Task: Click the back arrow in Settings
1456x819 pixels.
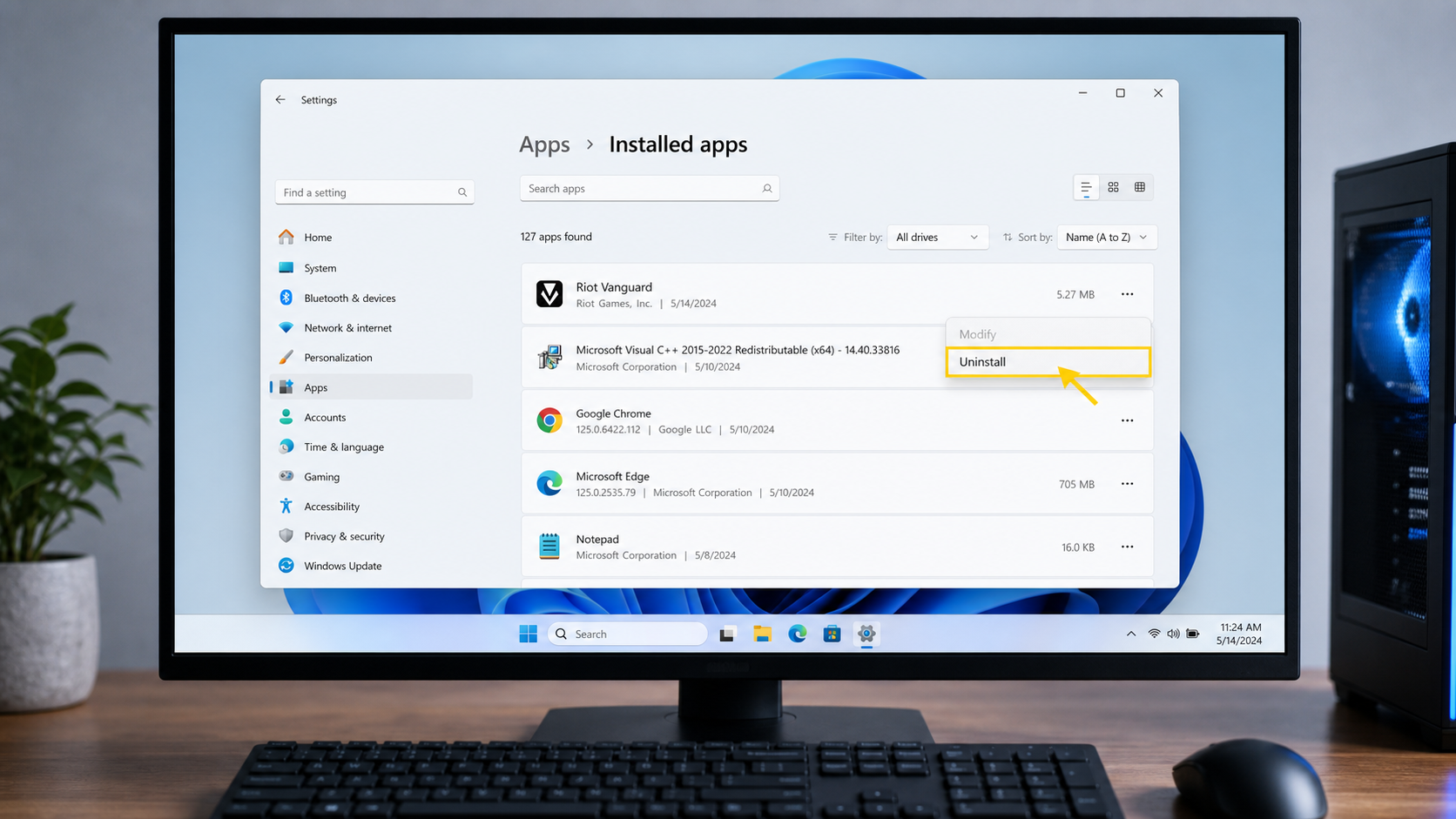Action: (x=280, y=100)
